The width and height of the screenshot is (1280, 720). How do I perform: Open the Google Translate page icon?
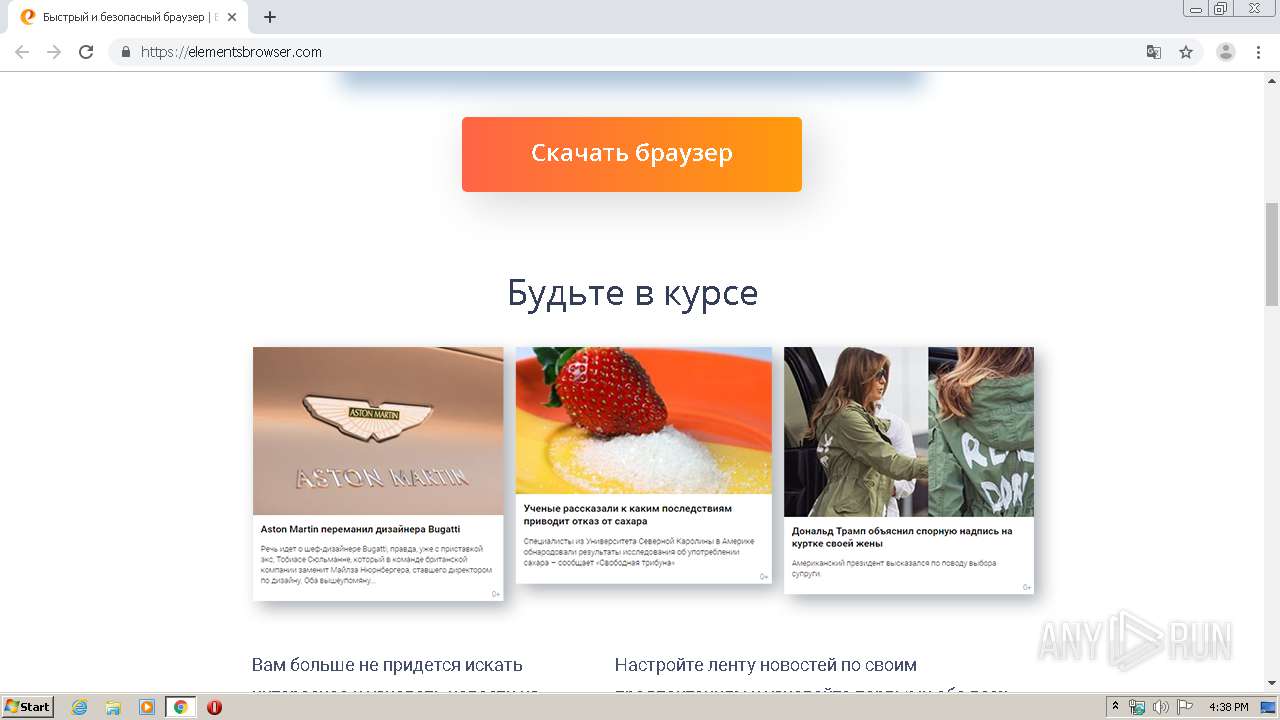(x=1154, y=52)
